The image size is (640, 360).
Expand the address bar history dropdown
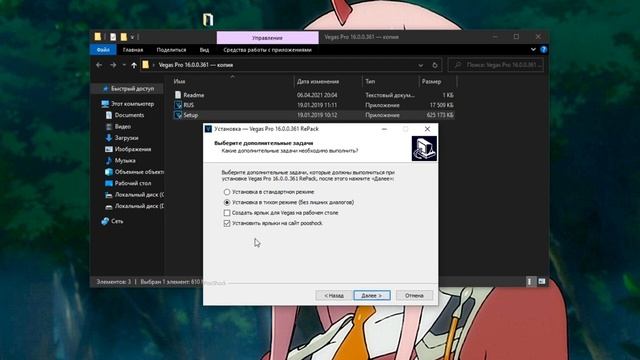[421, 65]
